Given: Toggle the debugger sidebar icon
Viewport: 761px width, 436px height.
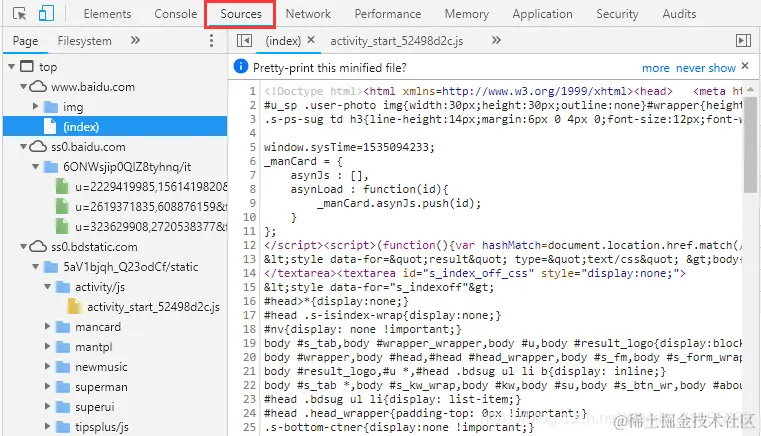Looking at the screenshot, I should (743, 41).
